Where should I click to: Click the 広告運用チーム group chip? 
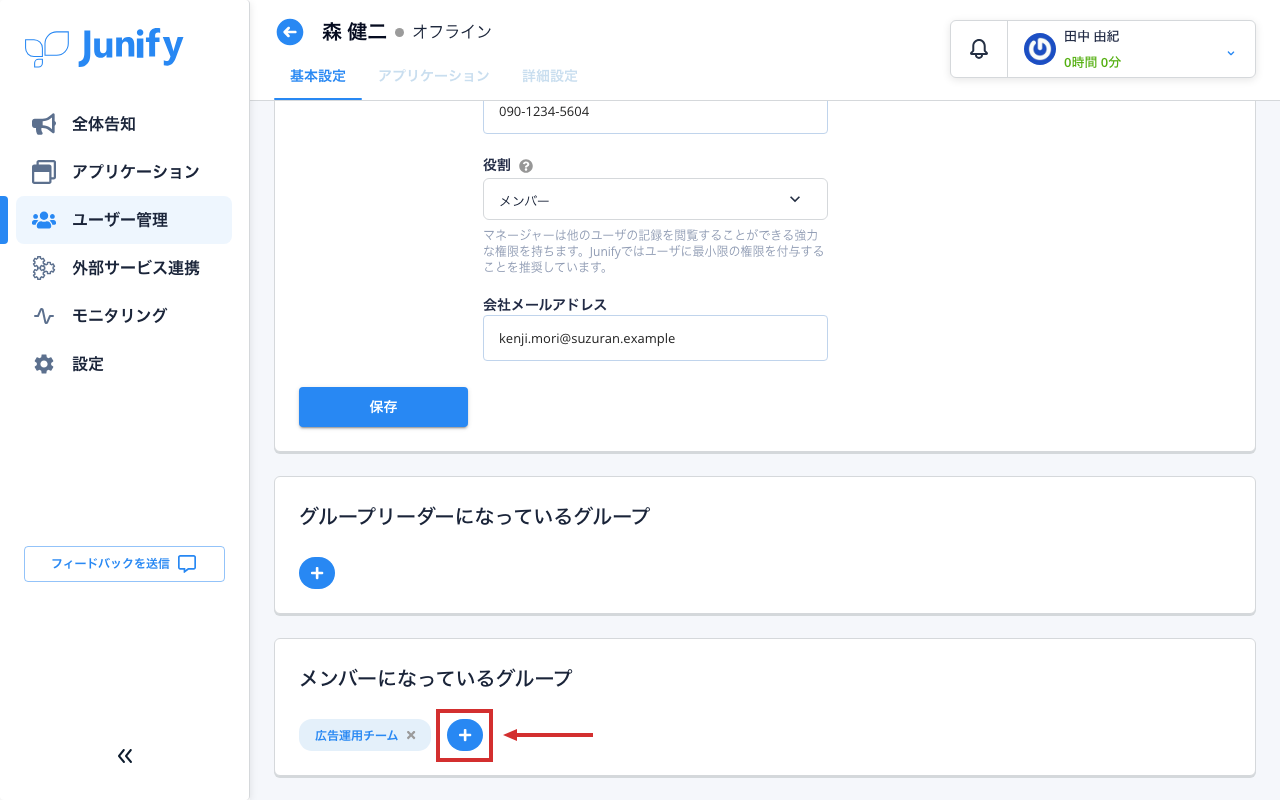point(365,735)
